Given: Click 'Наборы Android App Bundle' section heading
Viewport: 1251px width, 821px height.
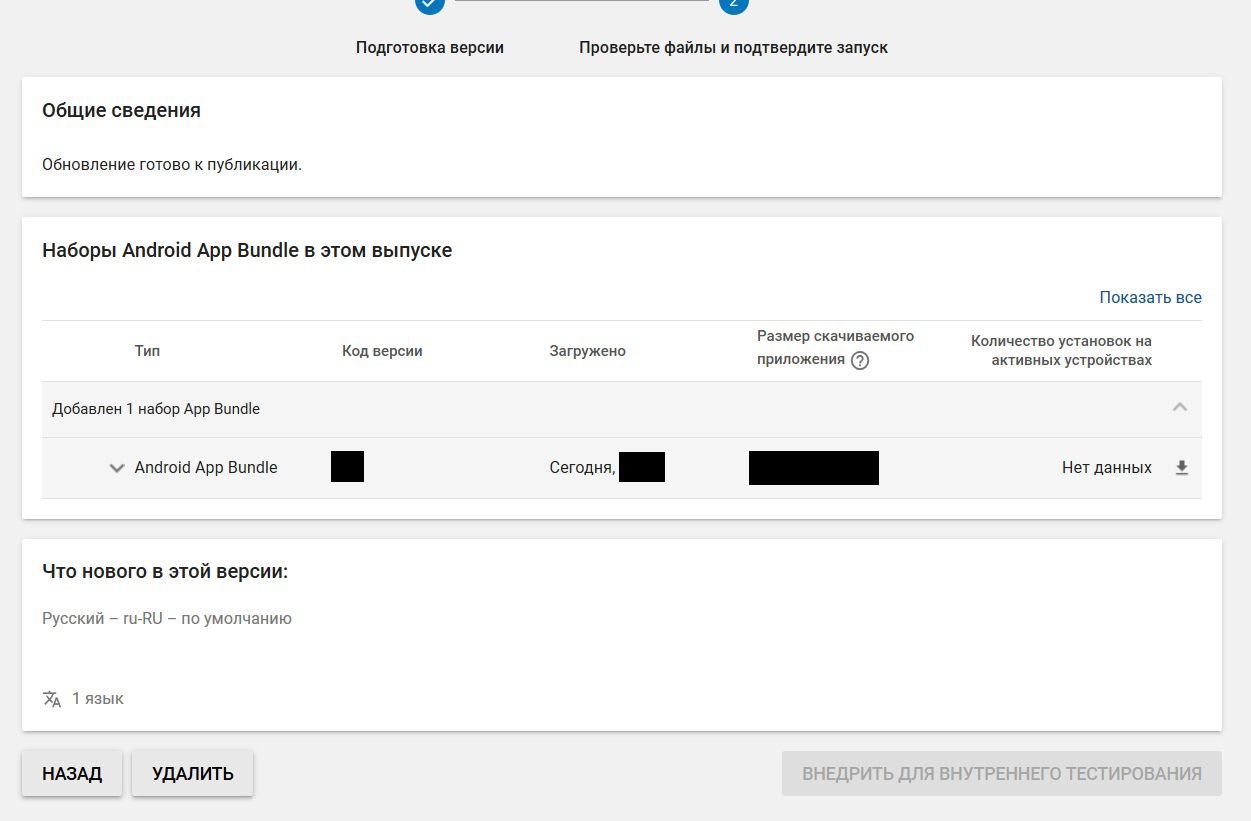Looking at the screenshot, I should click(x=247, y=250).
